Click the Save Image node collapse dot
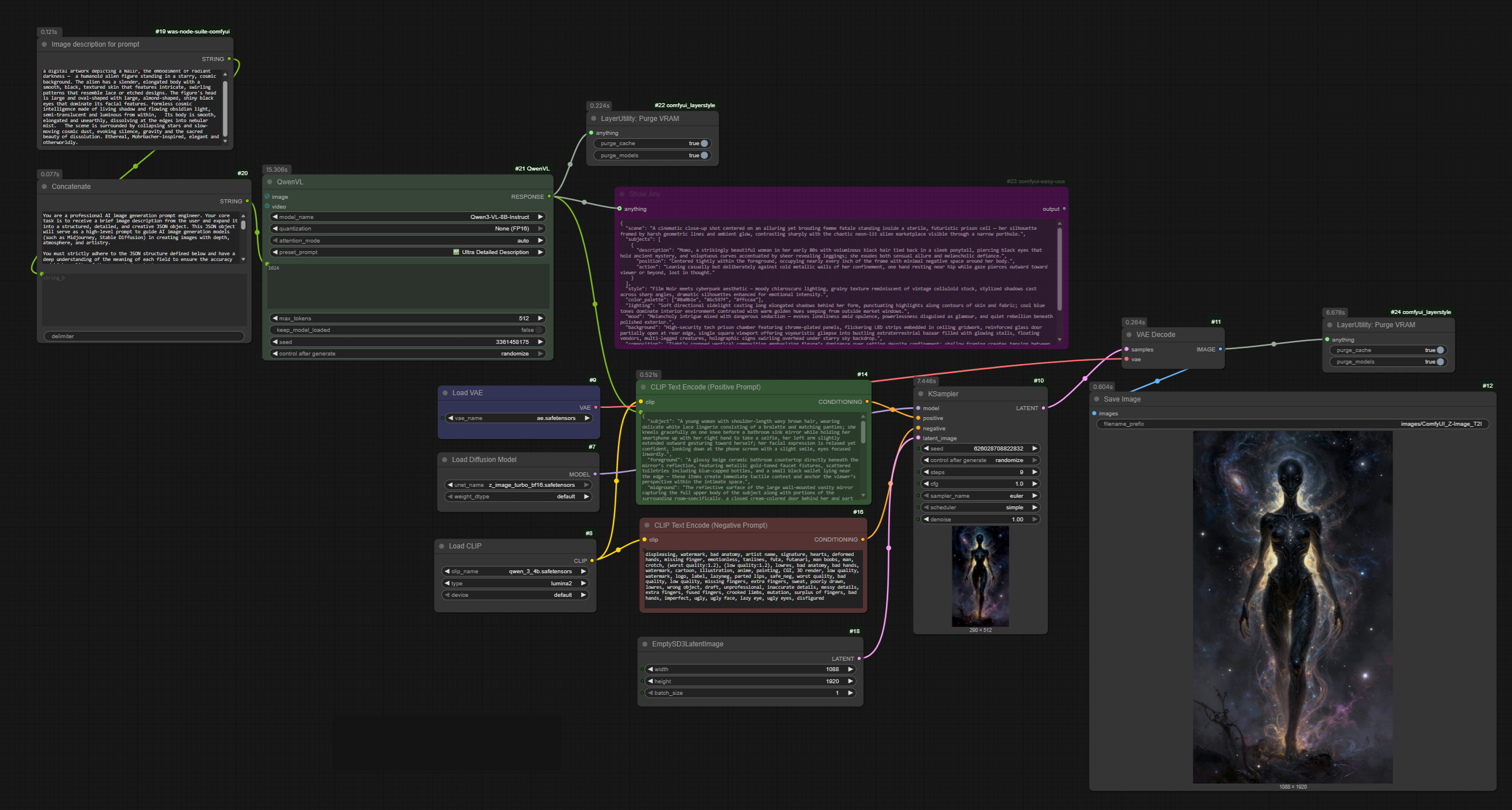 pyautogui.click(x=1097, y=399)
